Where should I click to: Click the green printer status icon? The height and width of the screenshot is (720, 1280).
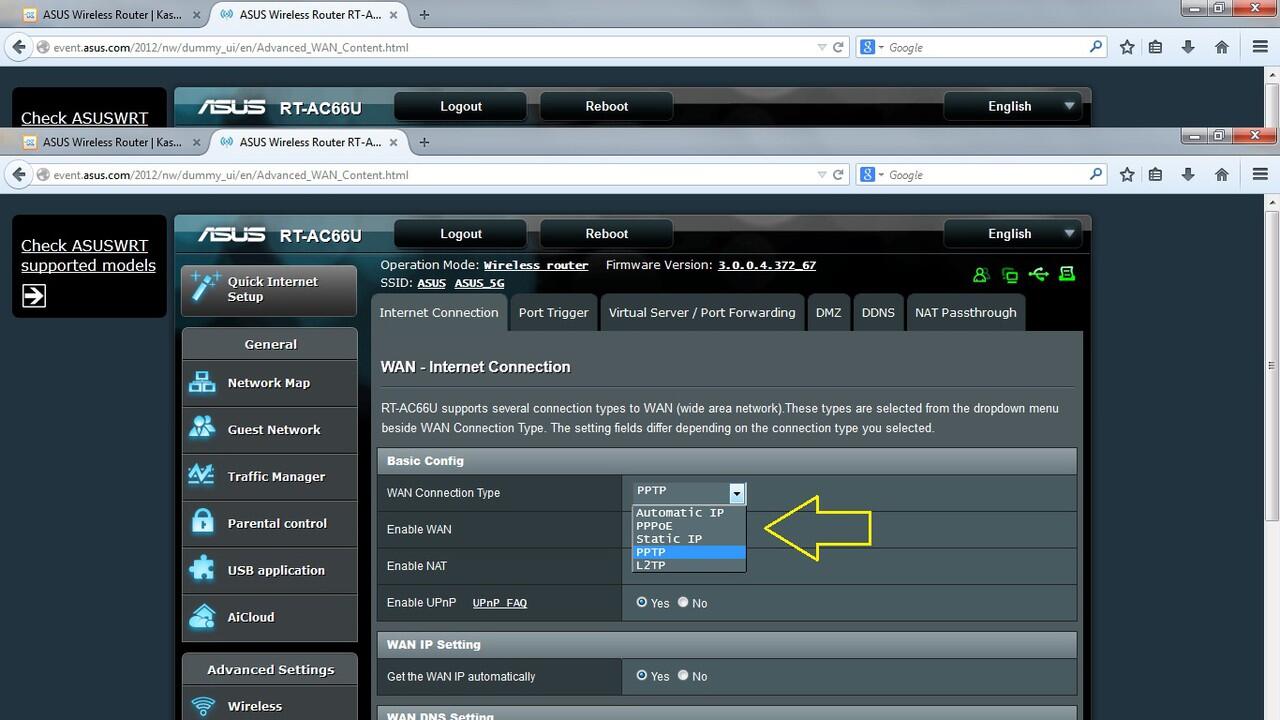point(1067,274)
